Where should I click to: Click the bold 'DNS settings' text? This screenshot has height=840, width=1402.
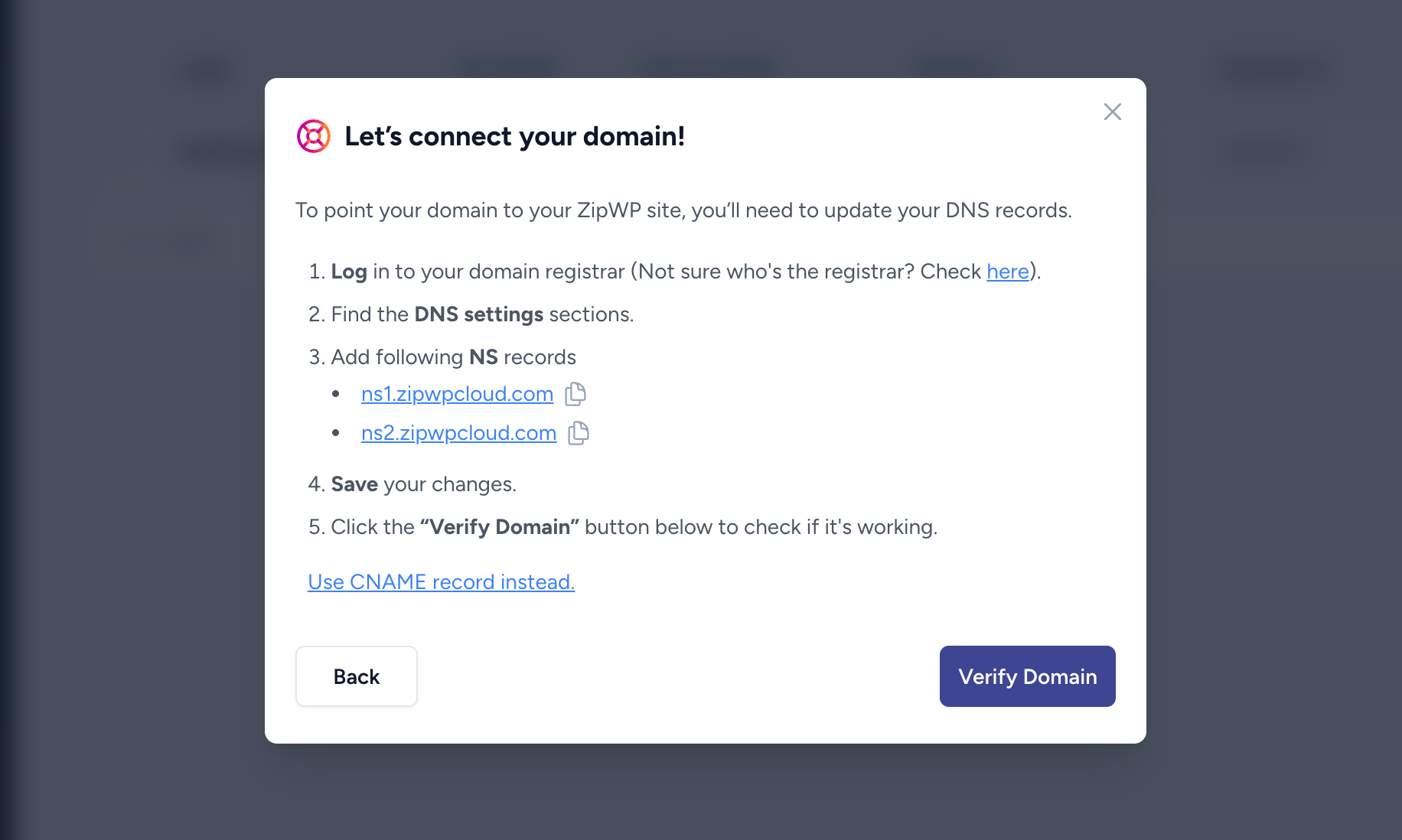click(478, 314)
